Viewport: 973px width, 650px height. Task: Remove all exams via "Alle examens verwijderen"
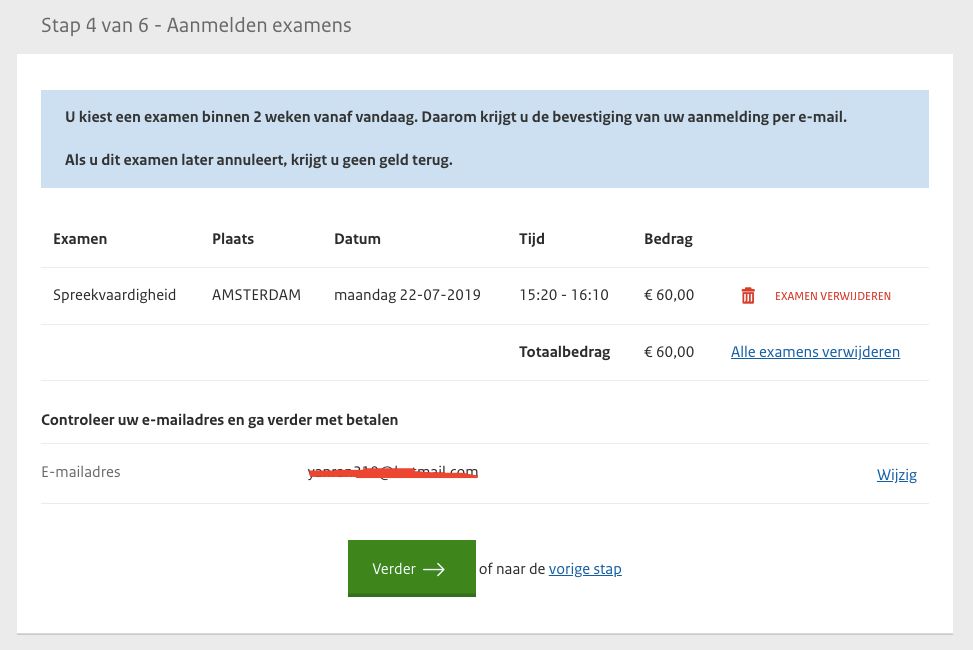click(x=815, y=352)
